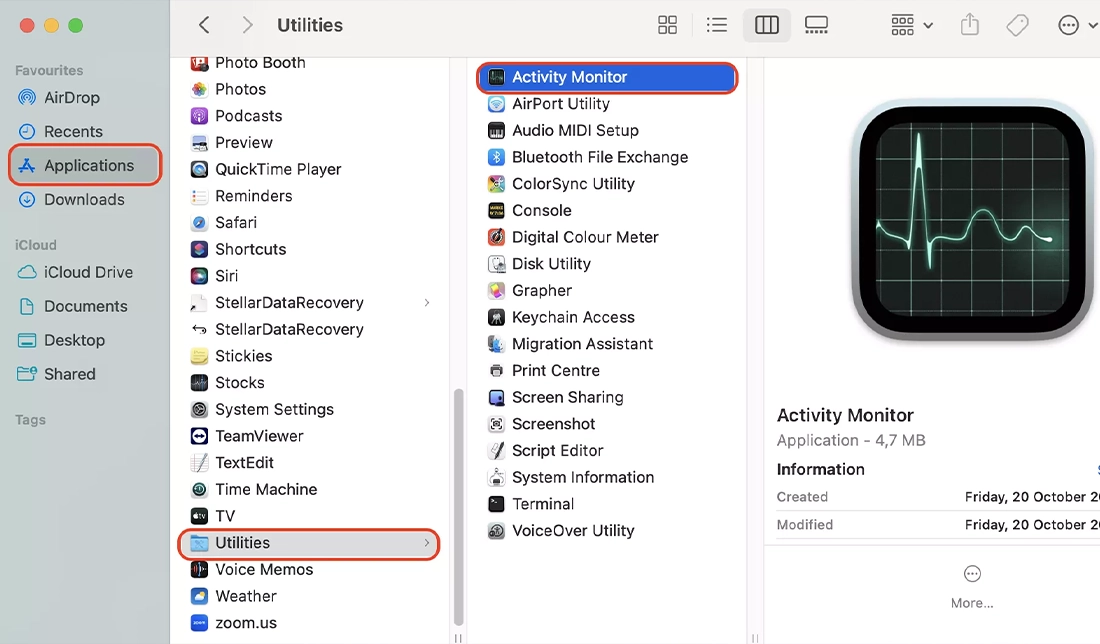
Task: Select Grapher in Utilities
Action: (543, 290)
